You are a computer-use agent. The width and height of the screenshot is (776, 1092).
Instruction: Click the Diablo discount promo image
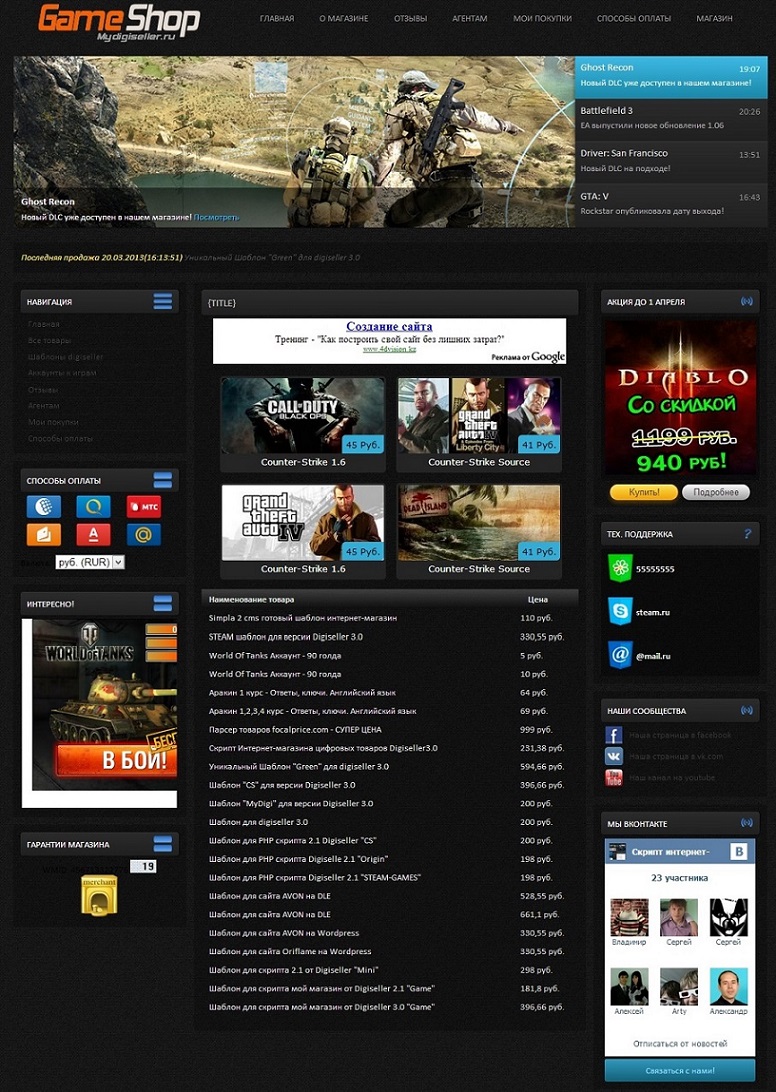click(x=680, y=398)
